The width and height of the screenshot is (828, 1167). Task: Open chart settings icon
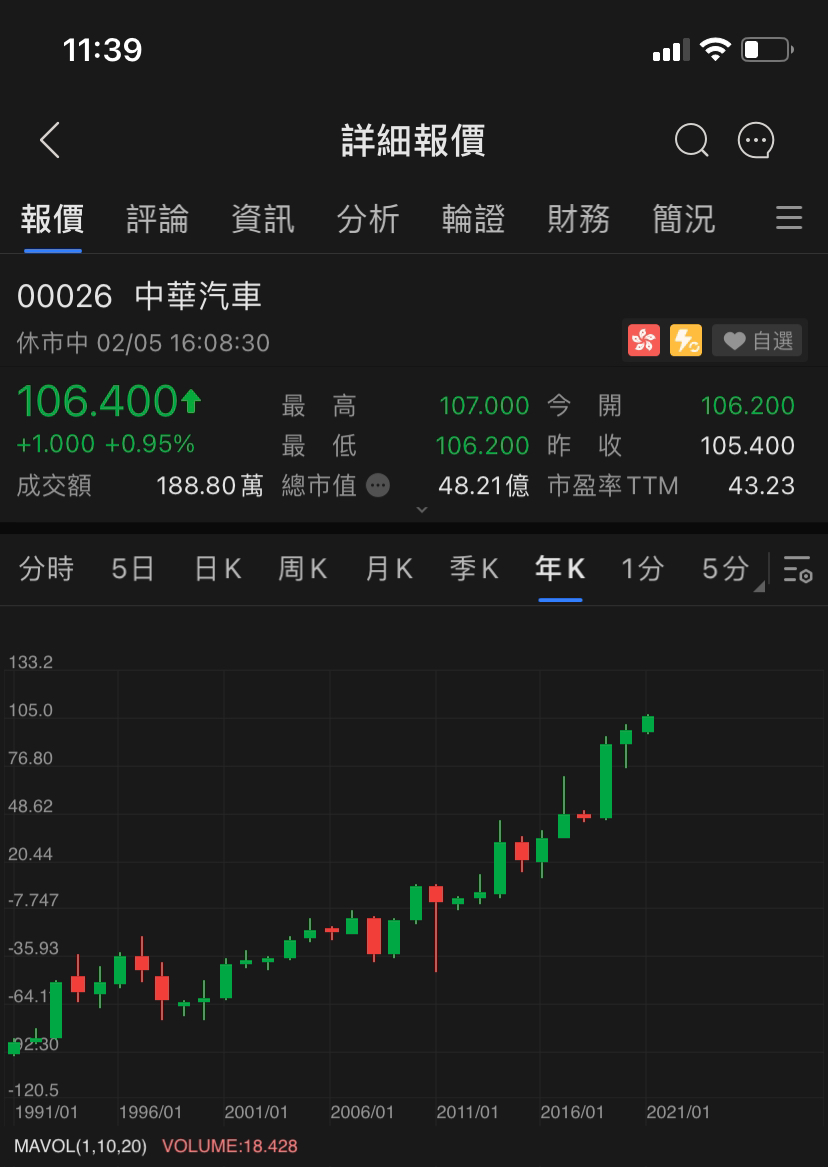[797, 569]
